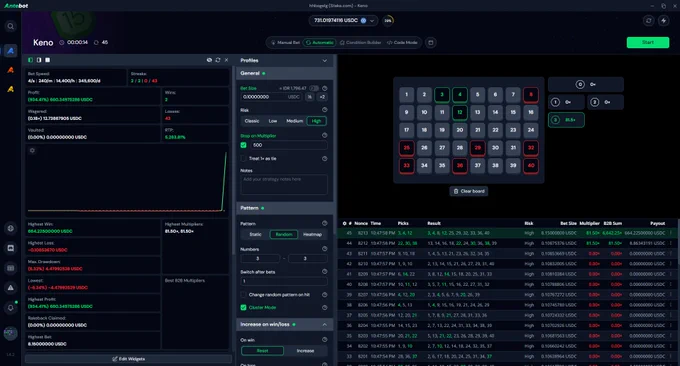Click number 12 tile on the Keno board
Image resolution: width=680 pixels, height=366 pixels.
click(x=460, y=112)
